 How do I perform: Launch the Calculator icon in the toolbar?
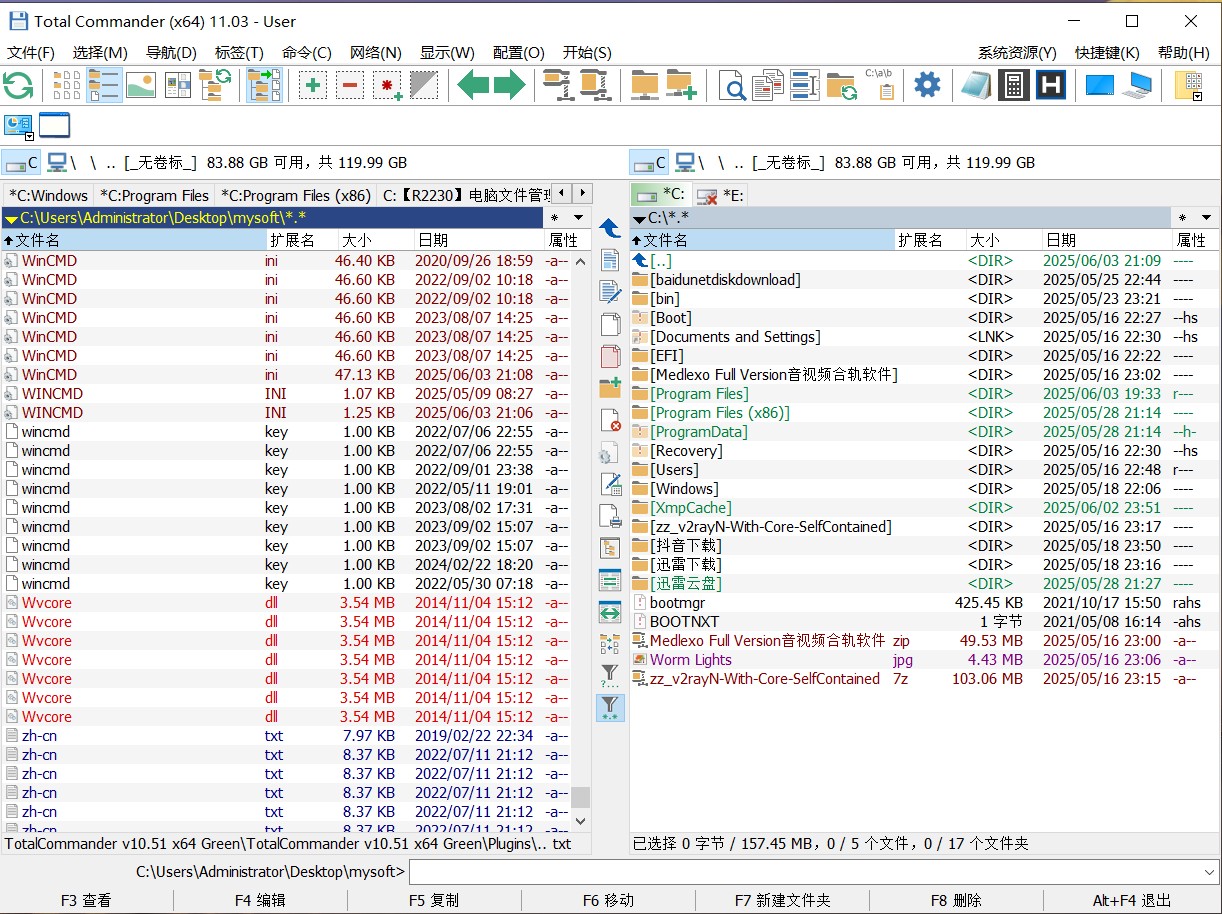click(x=1013, y=85)
